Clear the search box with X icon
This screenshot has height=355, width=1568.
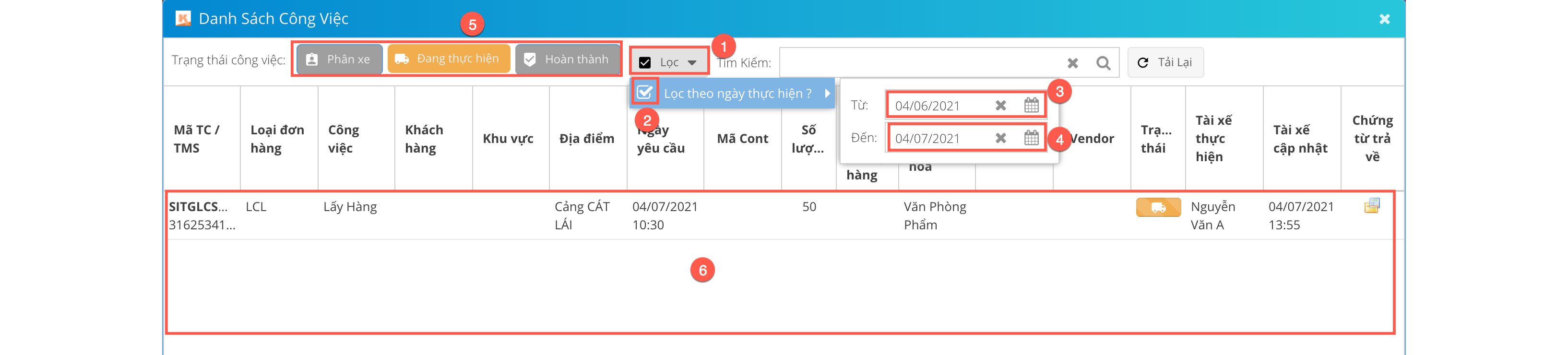(x=1072, y=63)
